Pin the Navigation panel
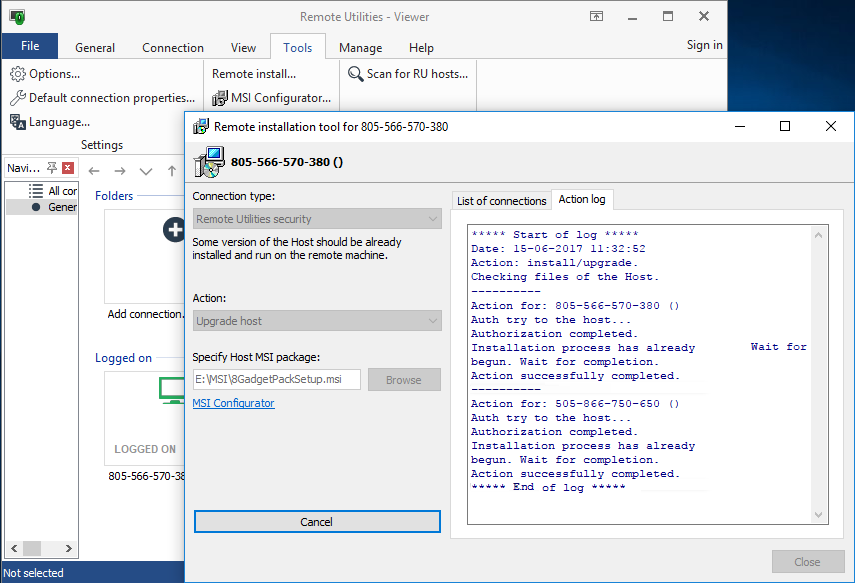 [52, 167]
